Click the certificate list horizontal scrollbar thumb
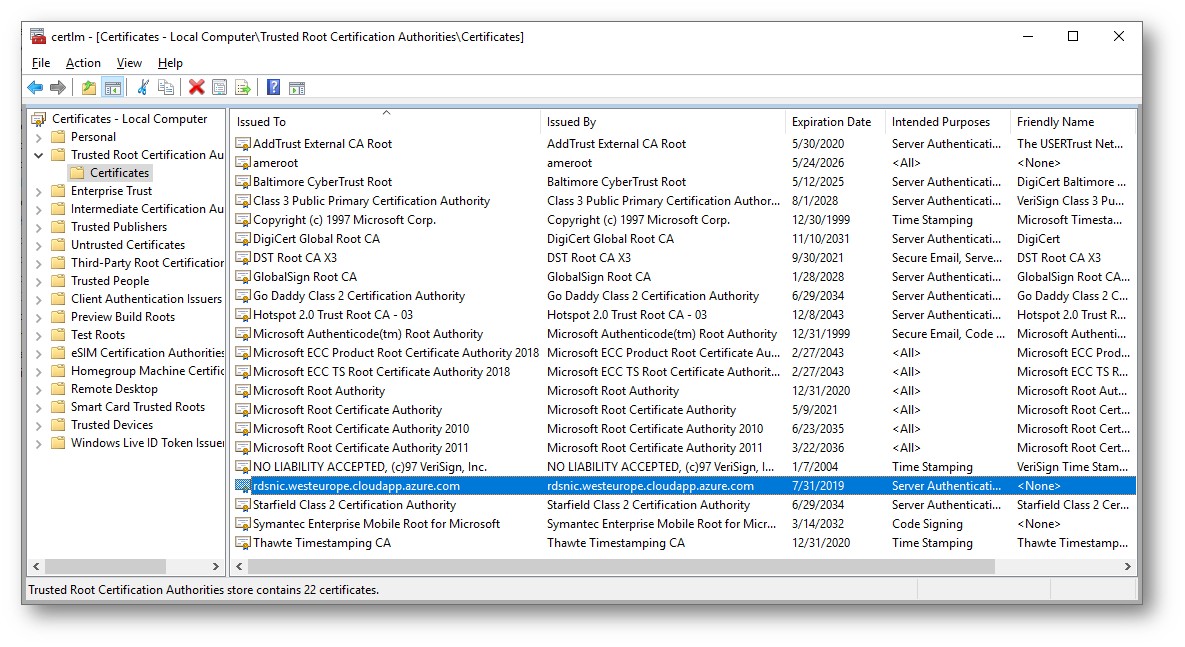Image resolution: width=1185 pixels, height=647 pixels. (621, 566)
